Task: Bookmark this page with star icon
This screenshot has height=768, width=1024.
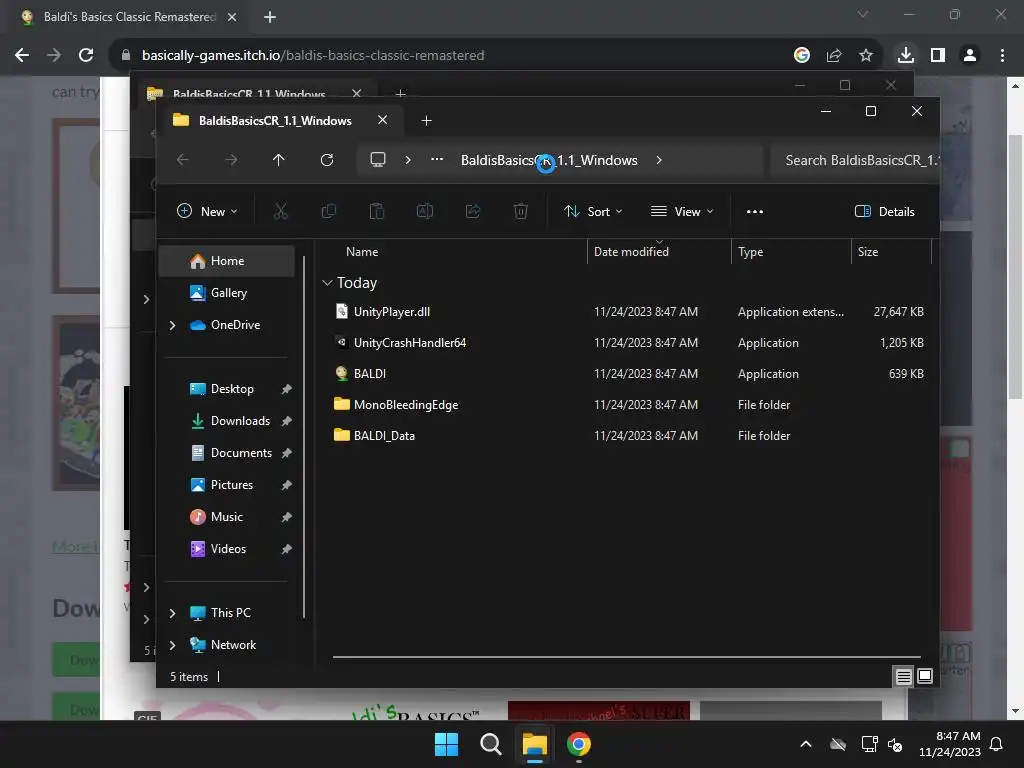Action: pos(866,56)
